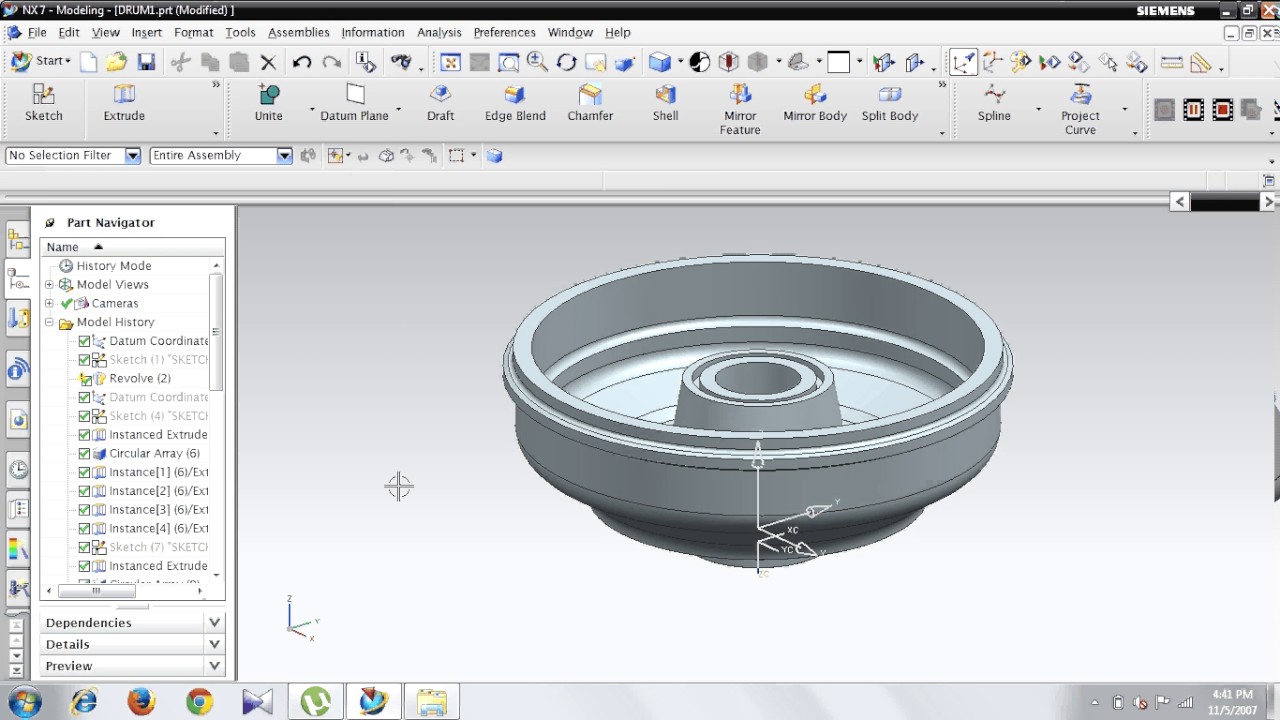The height and width of the screenshot is (720, 1280).
Task: Select the Sketch tool
Action: pyautogui.click(x=44, y=103)
